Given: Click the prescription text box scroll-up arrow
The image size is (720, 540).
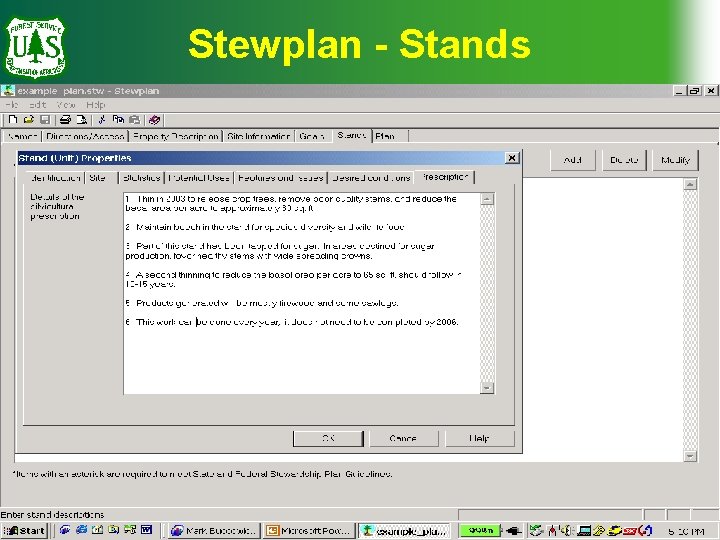Looking at the screenshot, I should [x=487, y=199].
